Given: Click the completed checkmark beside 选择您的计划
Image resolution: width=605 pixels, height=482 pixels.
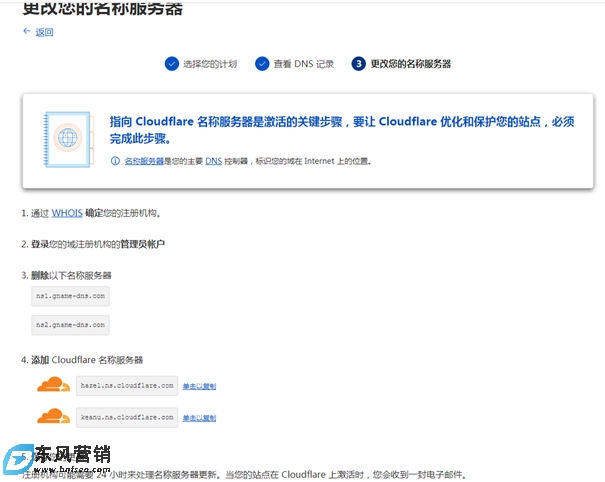Looking at the screenshot, I should pos(172,64).
